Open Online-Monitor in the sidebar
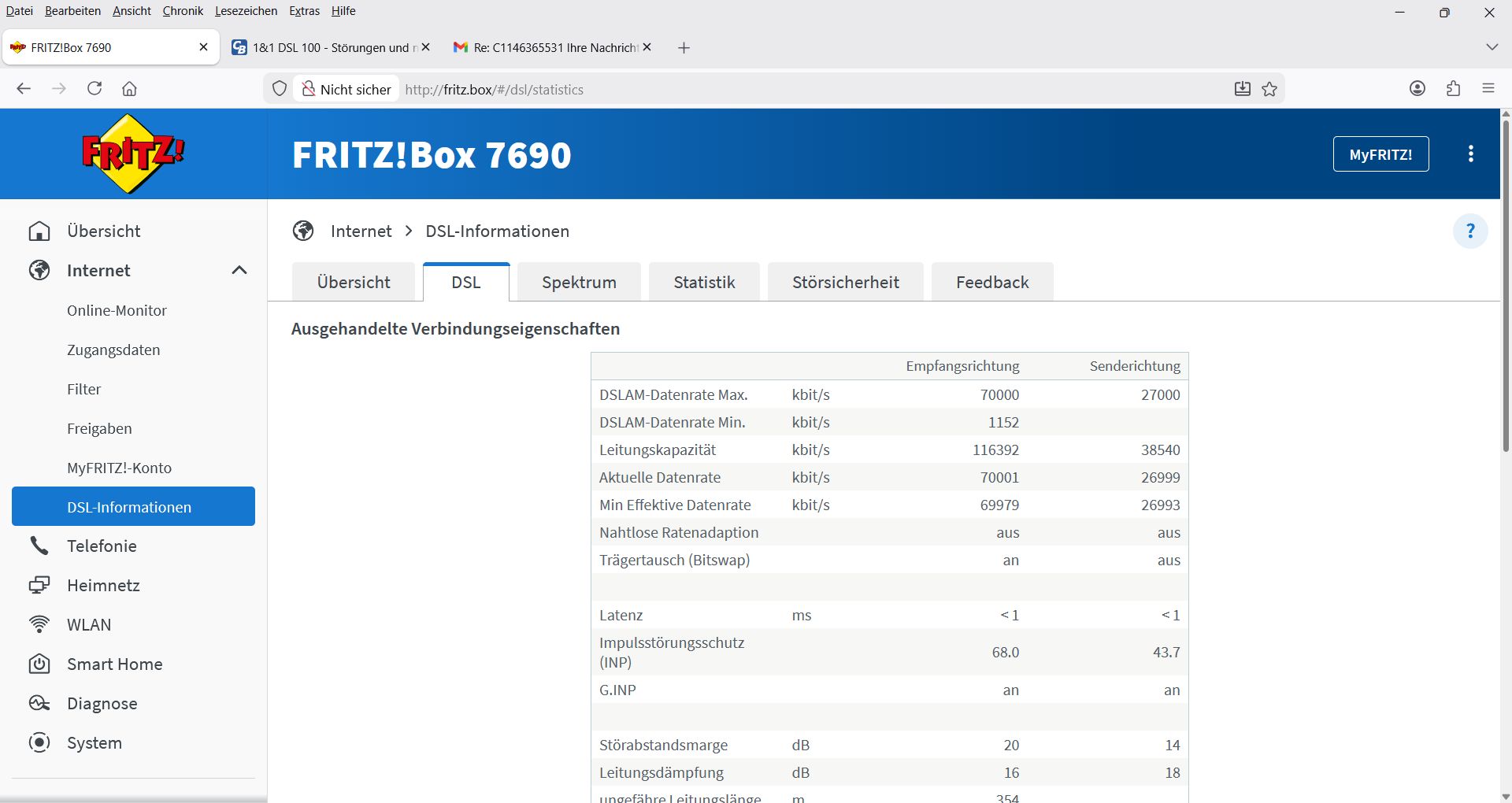The image size is (1512, 803). click(x=117, y=310)
